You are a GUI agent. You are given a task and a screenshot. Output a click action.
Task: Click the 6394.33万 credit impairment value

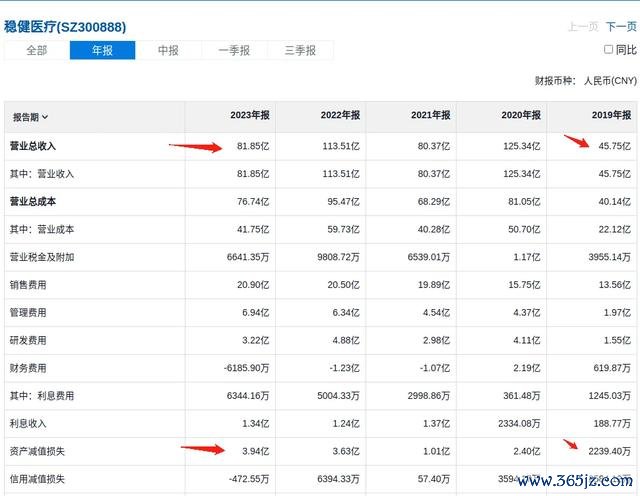(x=338, y=479)
